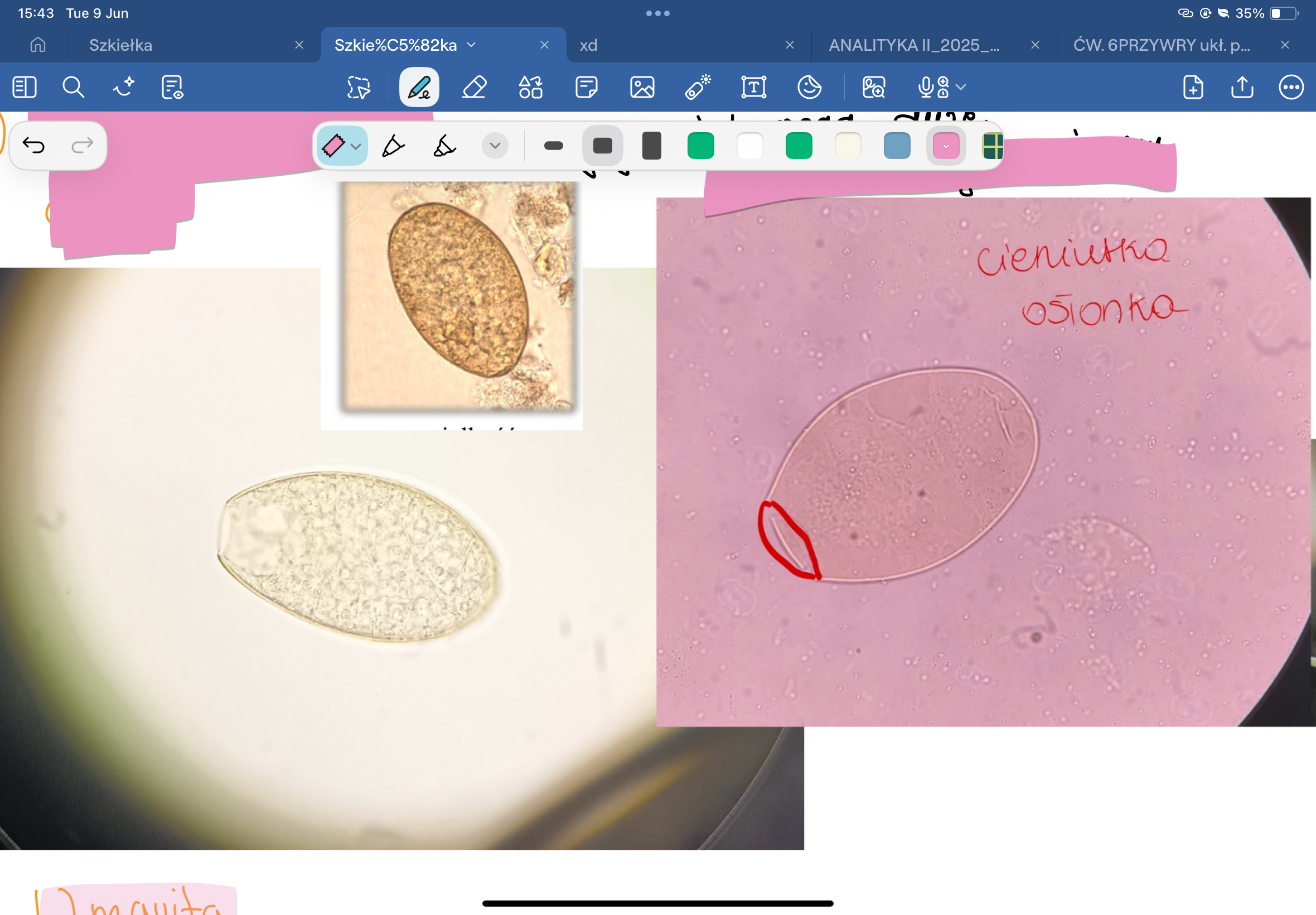Pick the blue color swatch

pyautogui.click(x=897, y=146)
